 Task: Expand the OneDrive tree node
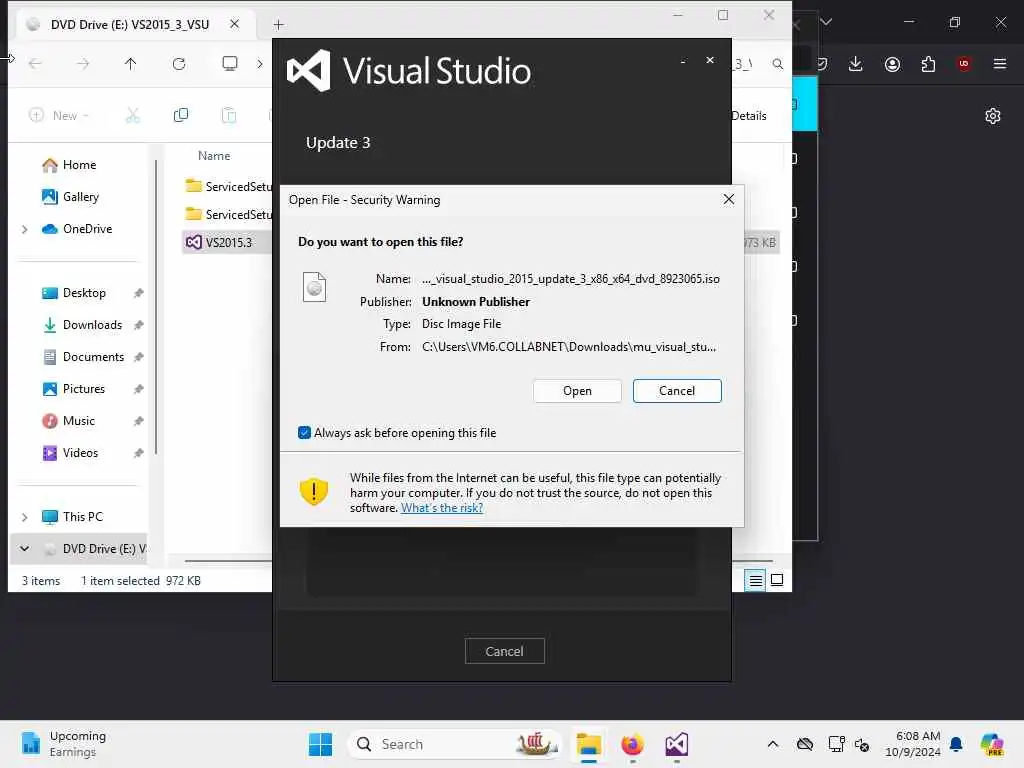(25, 229)
